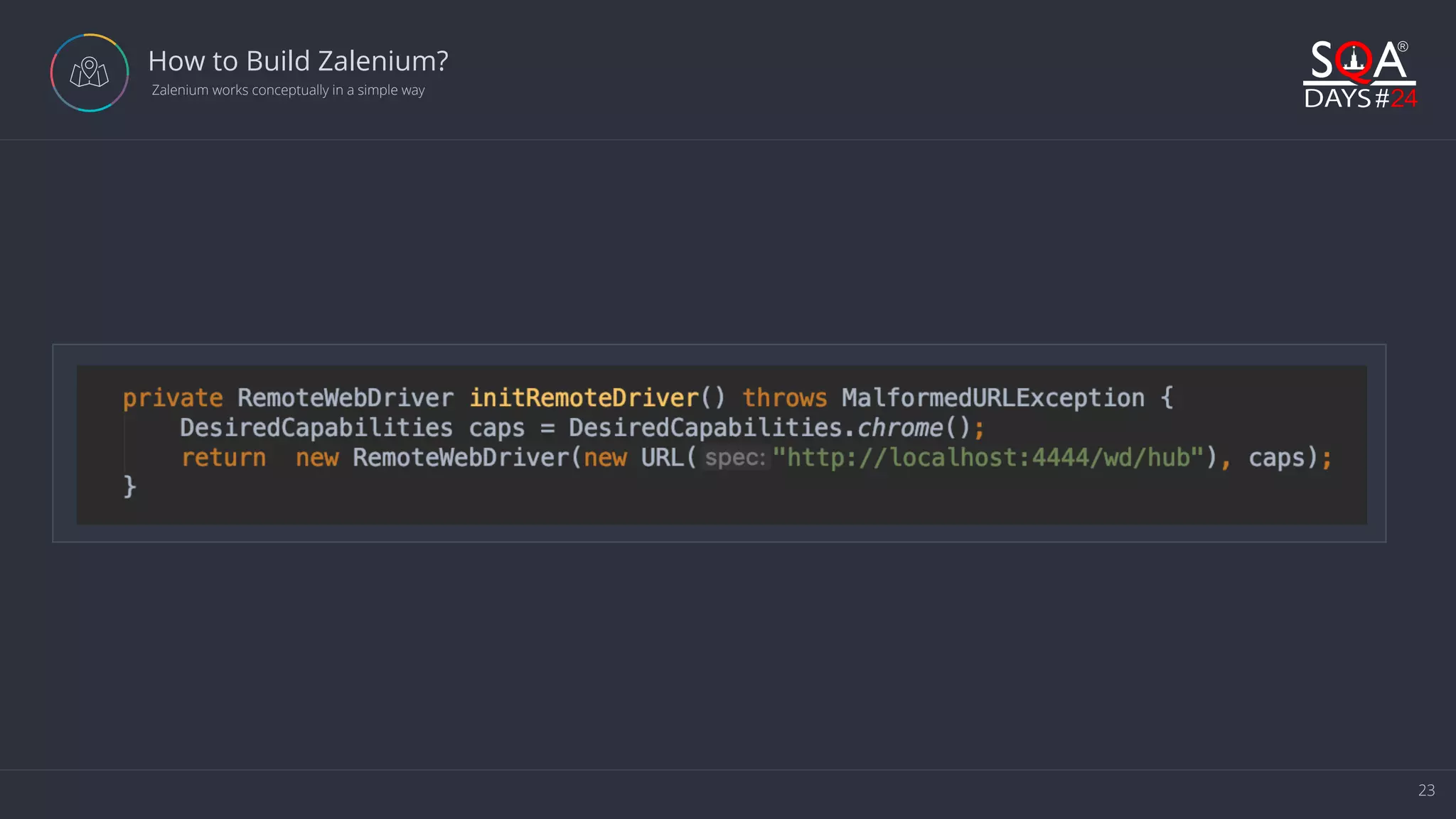Click RemoteWebDriver return type in signature
Viewport: 1456px width, 819px height.
(345, 398)
